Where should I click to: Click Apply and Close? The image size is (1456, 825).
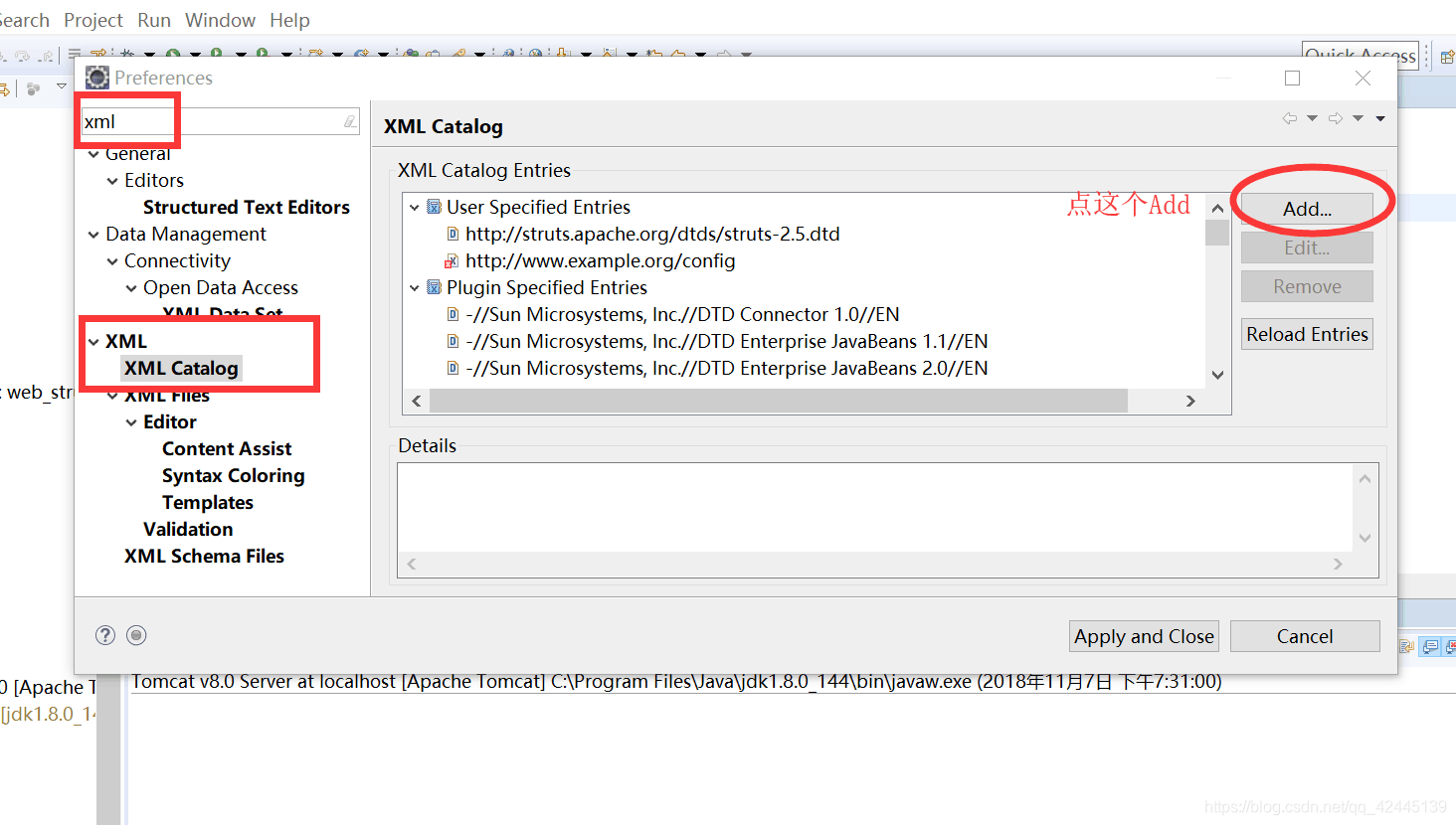click(1144, 636)
